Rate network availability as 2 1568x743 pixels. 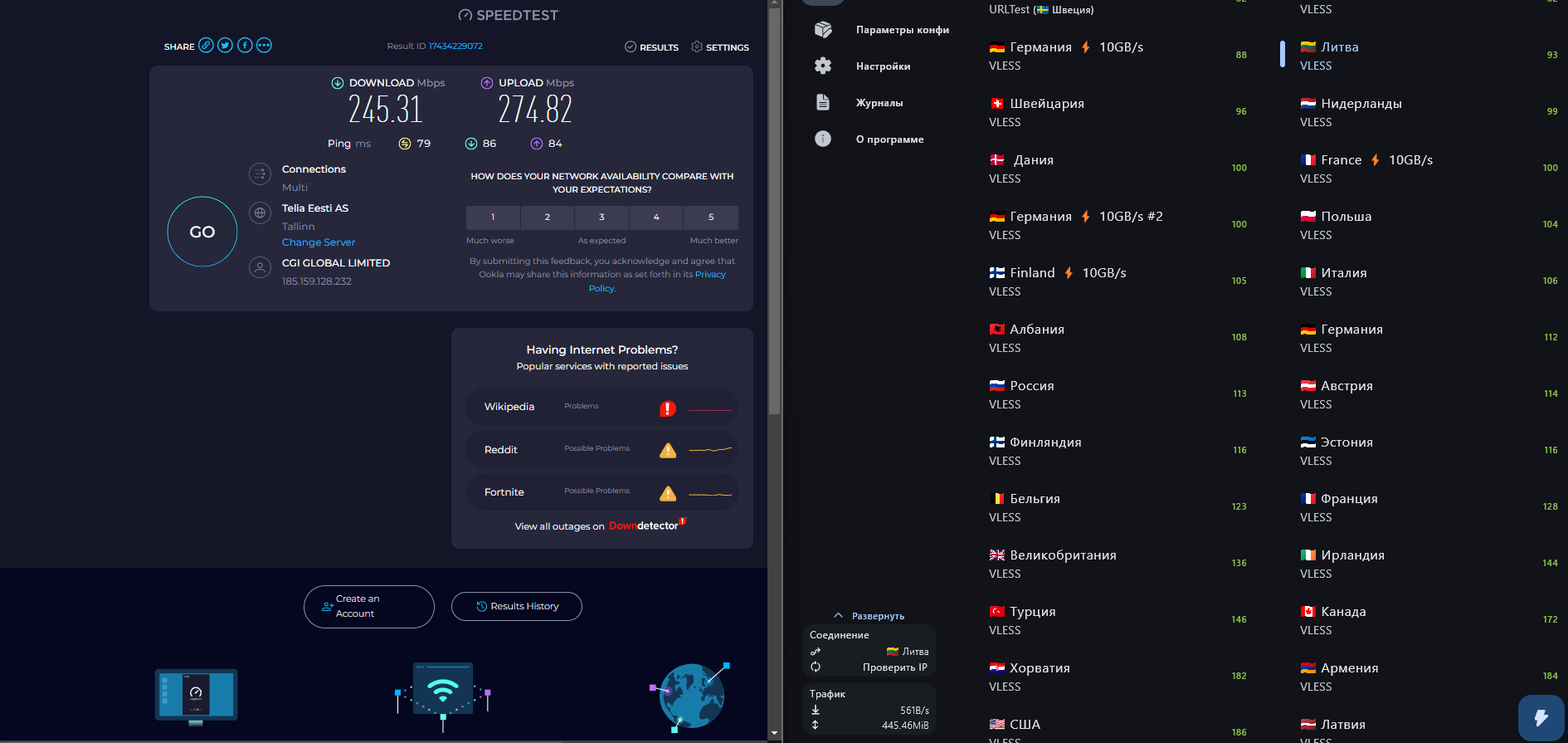click(x=548, y=218)
